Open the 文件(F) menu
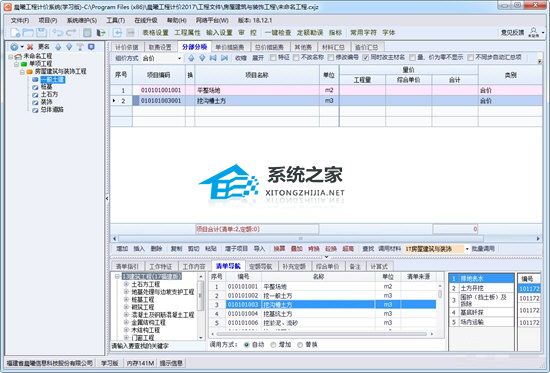The image size is (550, 373). tap(20, 20)
